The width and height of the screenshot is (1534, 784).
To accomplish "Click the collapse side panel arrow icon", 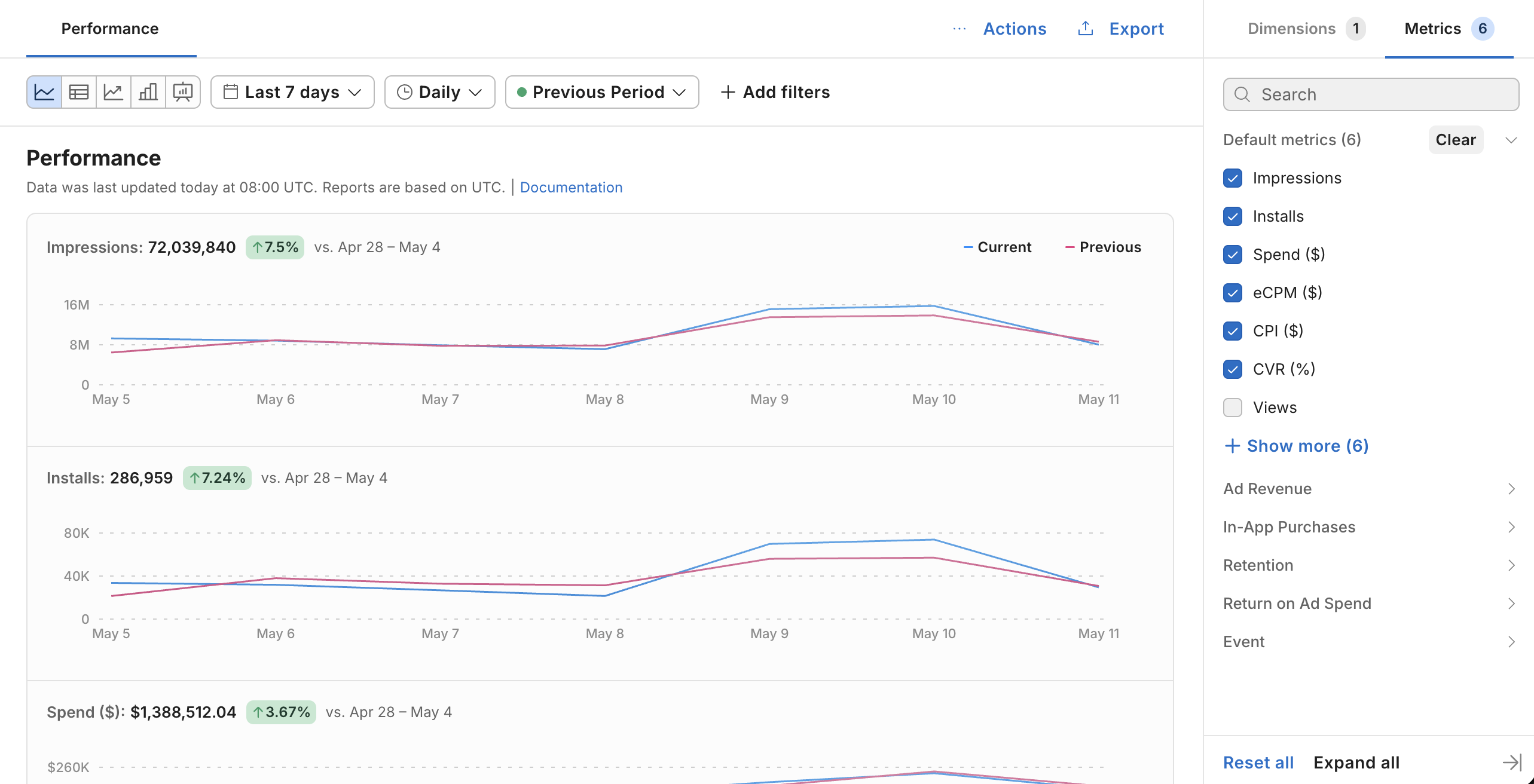I will (1512, 762).
